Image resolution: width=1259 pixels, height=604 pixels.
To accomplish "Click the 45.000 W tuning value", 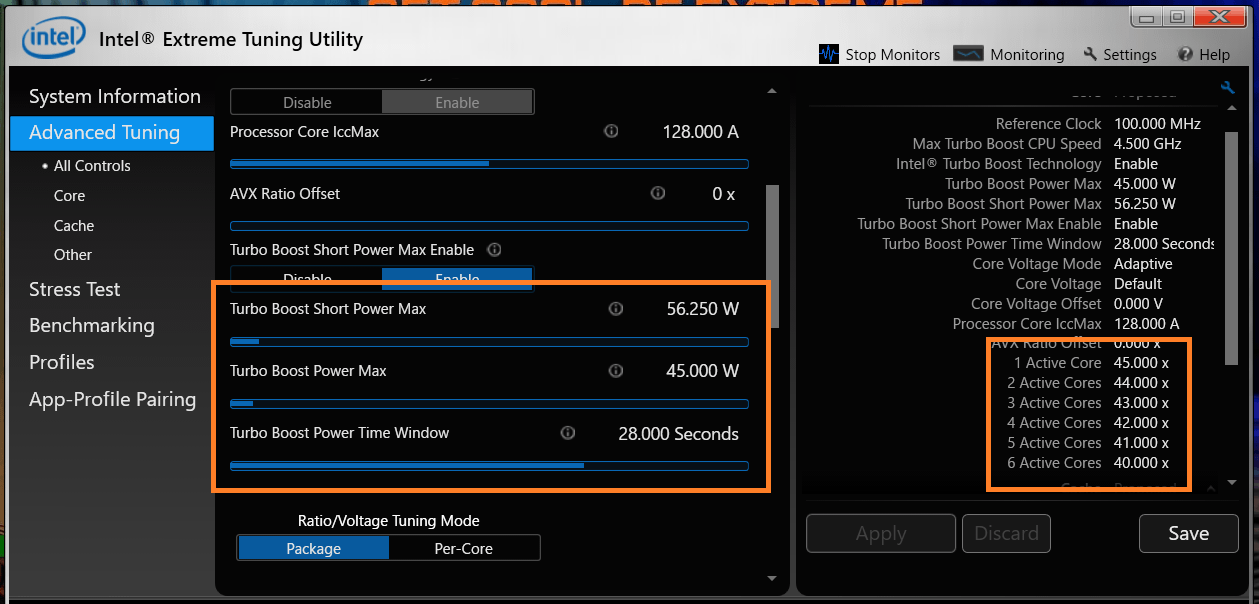I will click(x=703, y=371).
